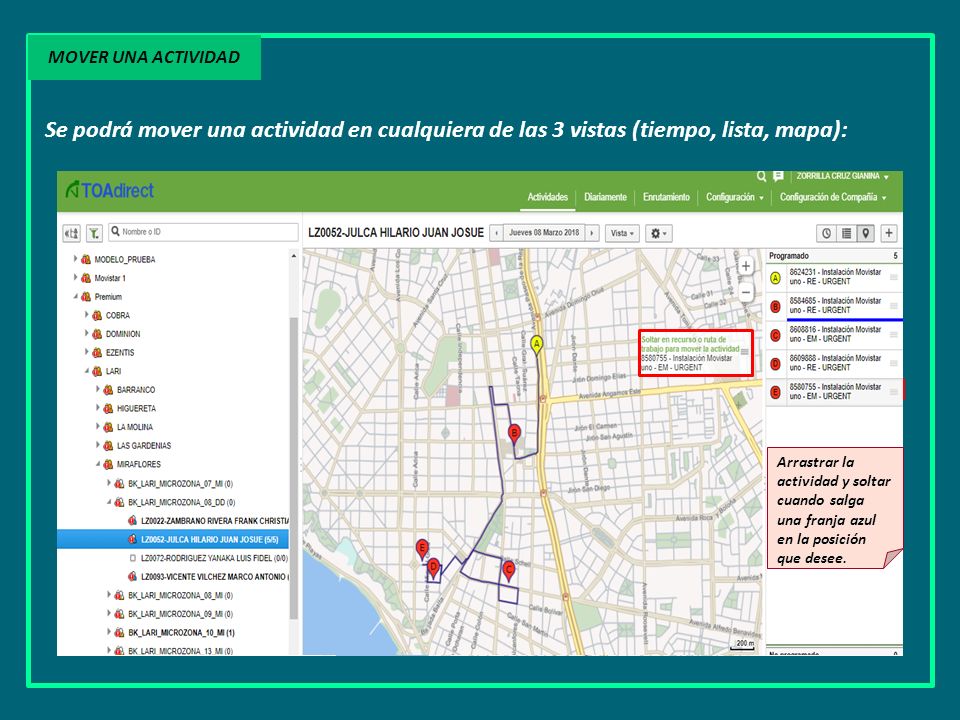Select LZ0093-VICENTE VILCHEZ MARCO ANTONIO resource
960x720 pixels.
[x=214, y=577]
